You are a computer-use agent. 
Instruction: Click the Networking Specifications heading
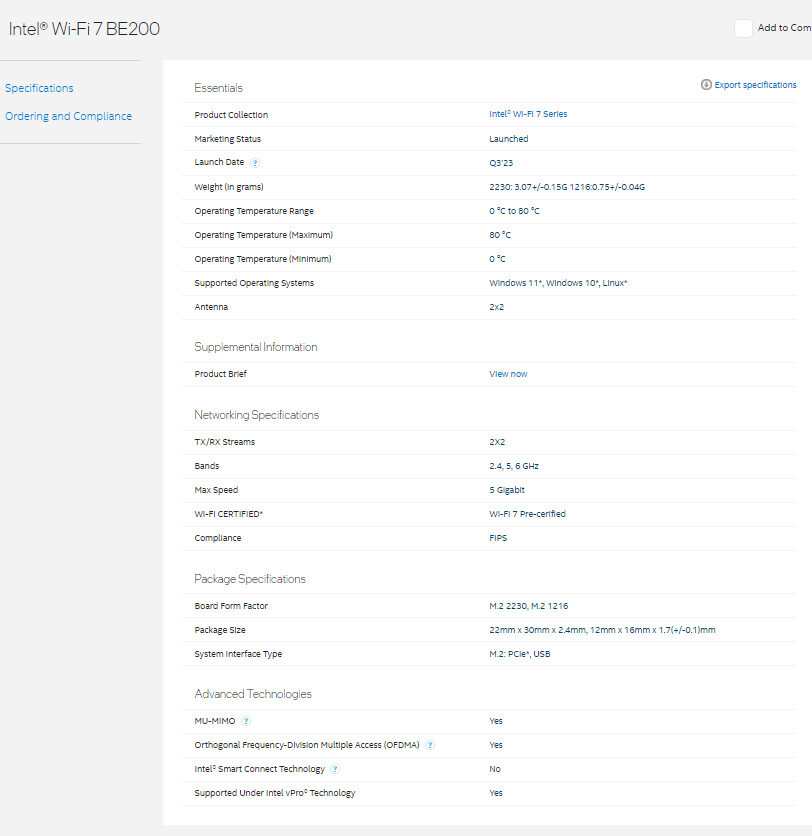(256, 415)
